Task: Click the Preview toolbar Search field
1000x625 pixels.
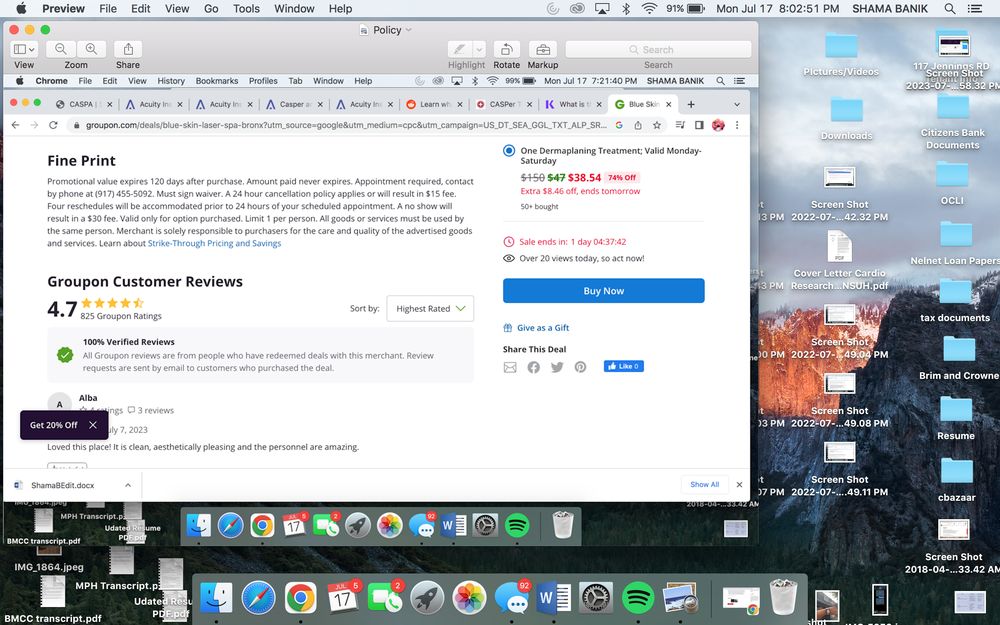Action: pos(658,49)
